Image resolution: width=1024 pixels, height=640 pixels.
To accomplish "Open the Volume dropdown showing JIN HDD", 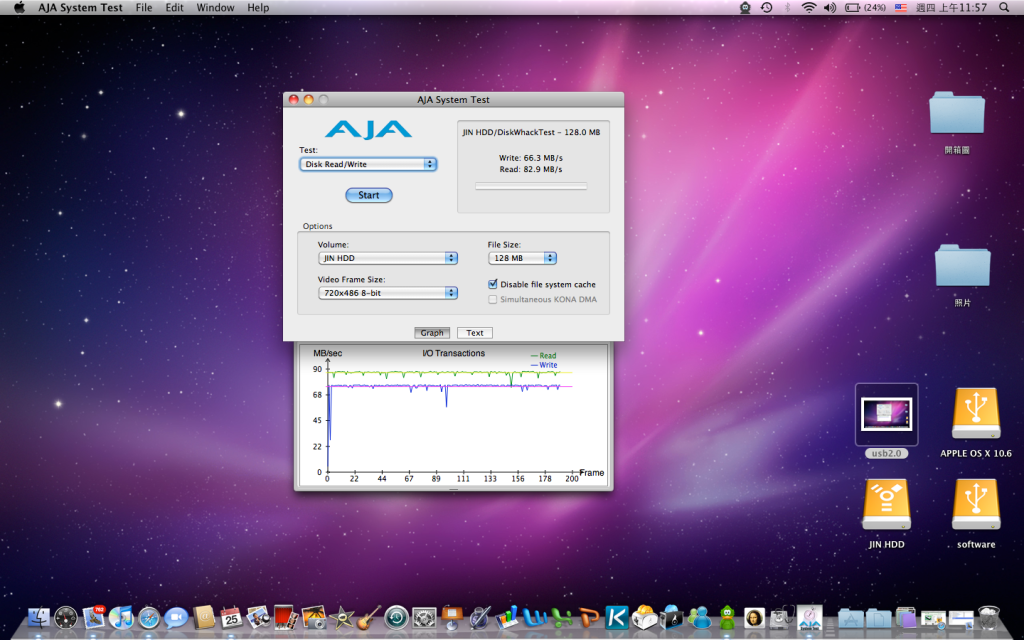I will click(x=387, y=258).
